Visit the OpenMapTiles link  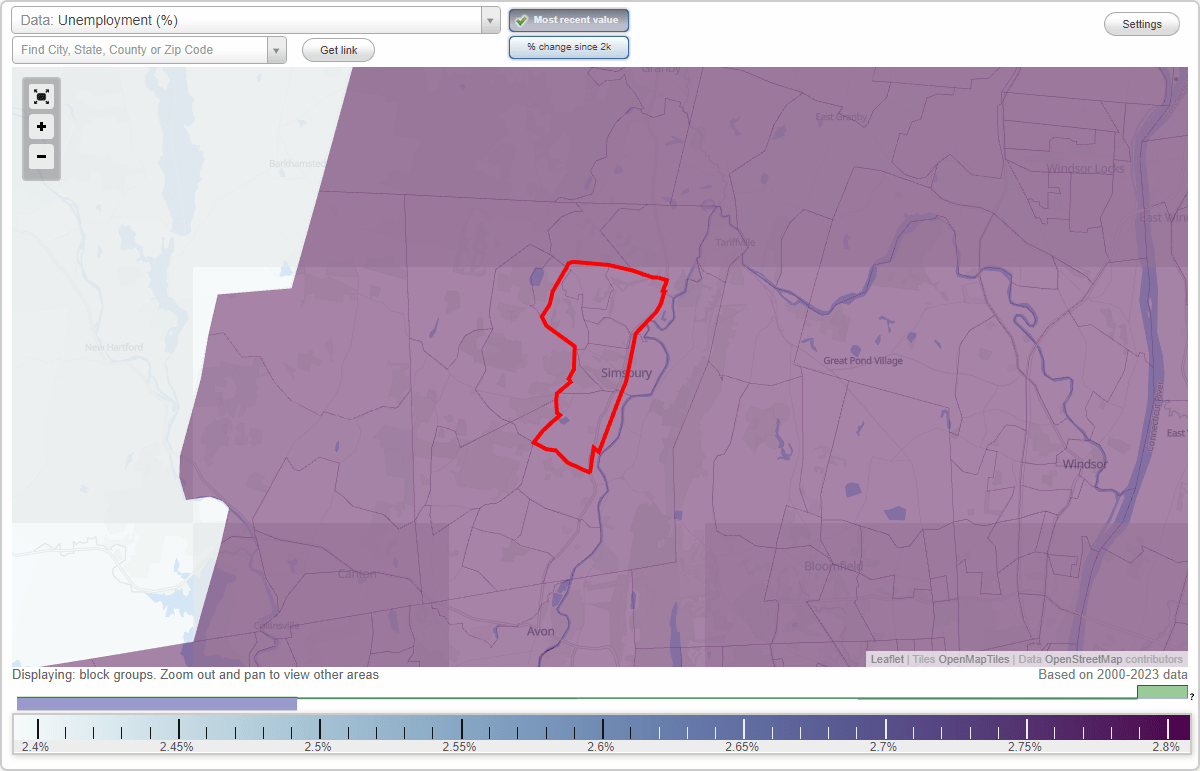971,659
